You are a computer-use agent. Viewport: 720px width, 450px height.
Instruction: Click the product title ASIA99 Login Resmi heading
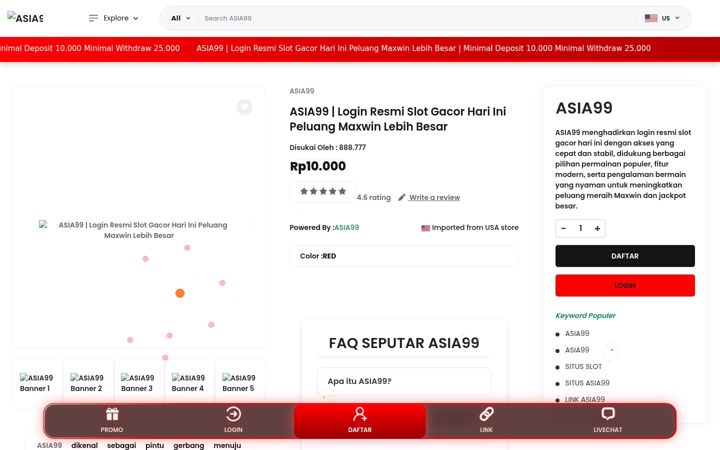pos(398,119)
